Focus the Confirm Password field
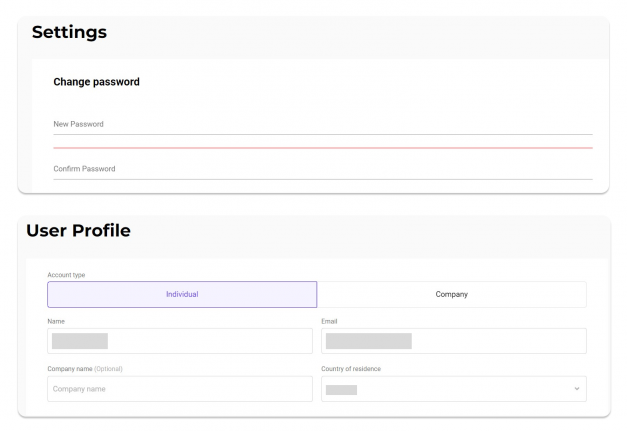The height and width of the screenshot is (431, 627). pos(323,170)
